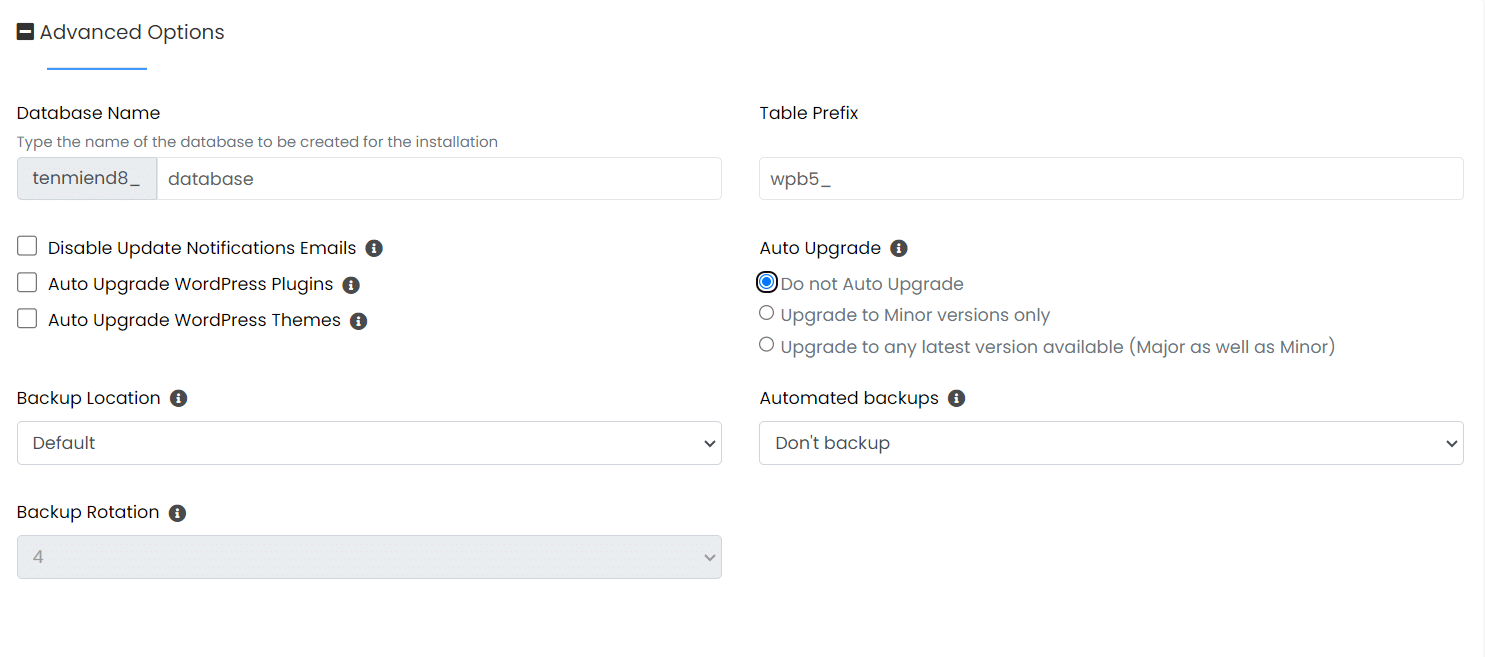Image resolution: width=1485 pixels, height=657 pixels.
Task: Open the info tooltip for Auto Upgrade
Action: click(x=898, y=247)
